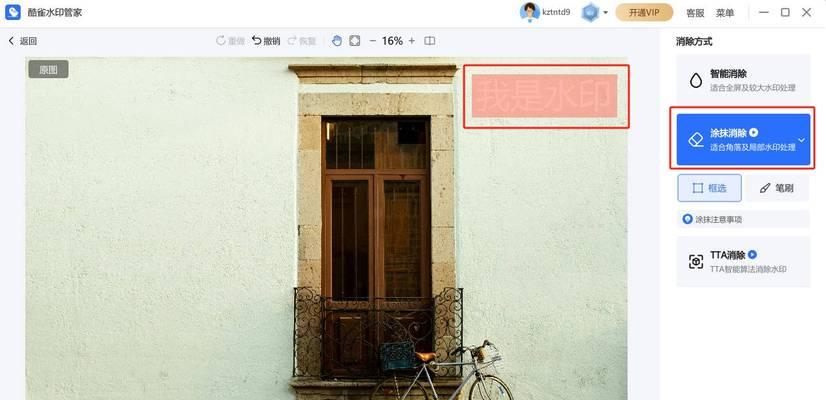Close the 酷雀水印管家 window

pyautogui.click(x=807, y=12)
